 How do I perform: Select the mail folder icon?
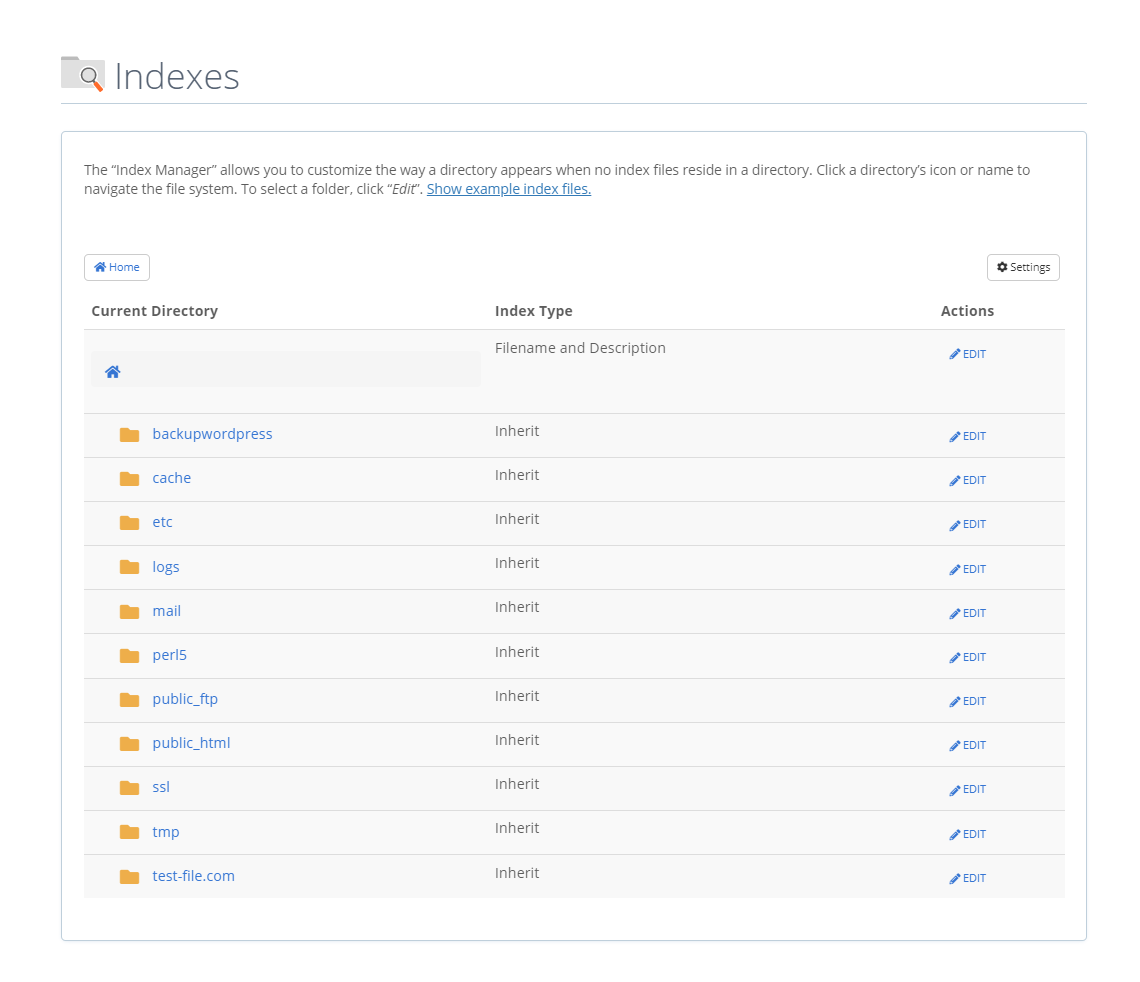coord(129,611)
